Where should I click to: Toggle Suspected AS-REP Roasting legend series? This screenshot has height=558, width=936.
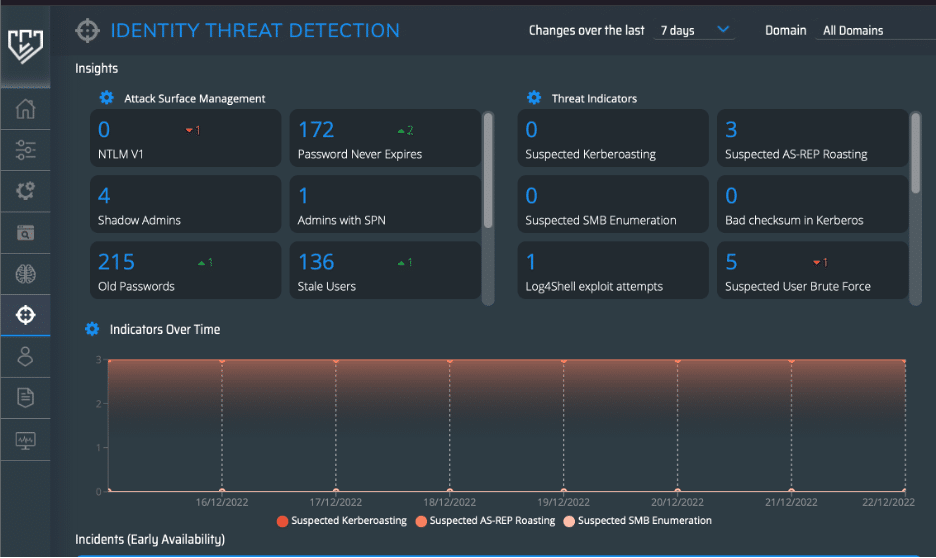point(485,521)
